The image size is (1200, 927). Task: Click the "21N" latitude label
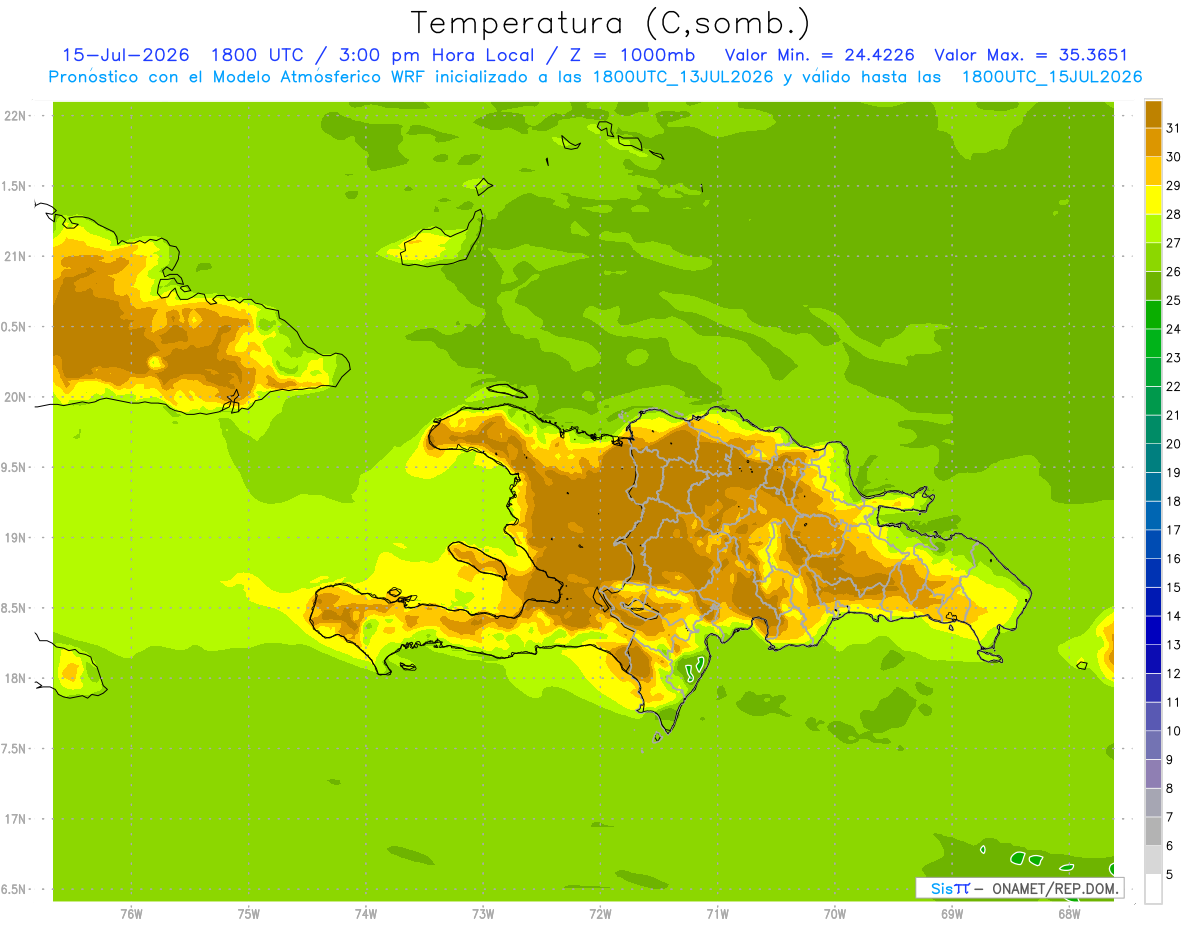(15, 257)
